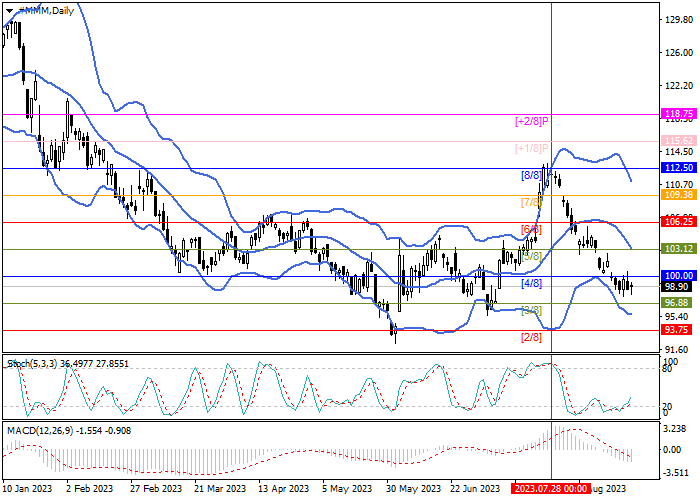Click the 13 Apr 2023 date label
700x500 pixels.
click(x=283, y=488)
